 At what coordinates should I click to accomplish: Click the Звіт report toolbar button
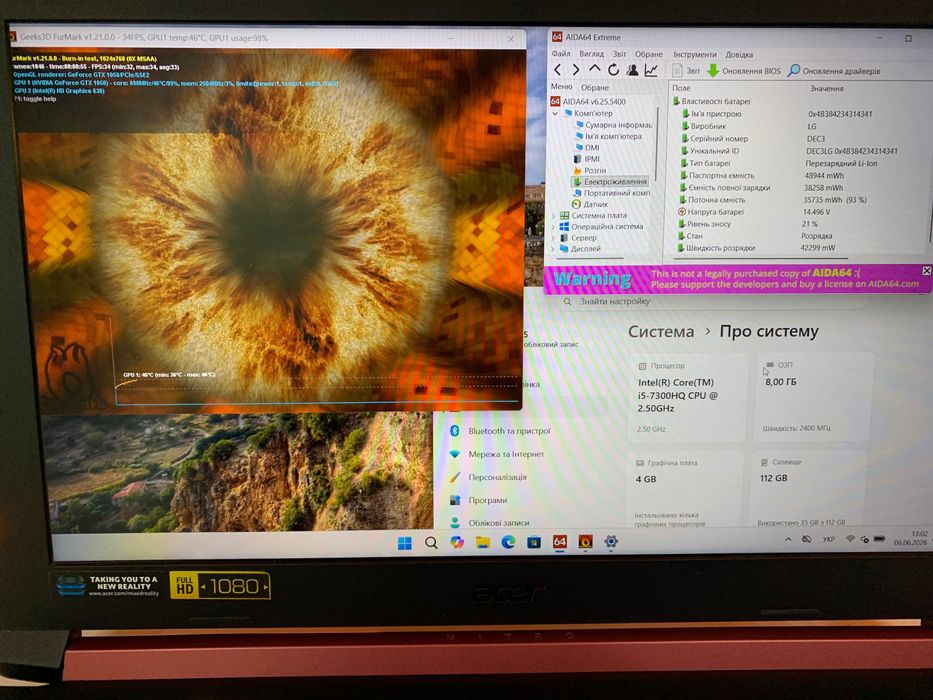[x=686, y=71]
